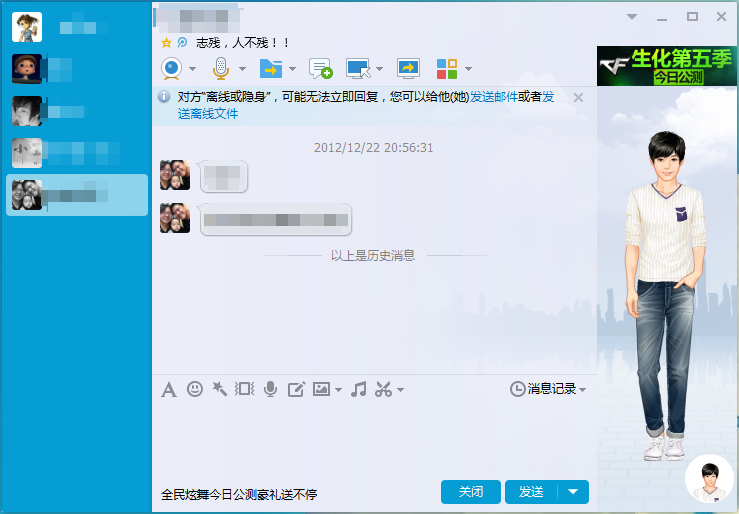The width and height of the screenshot is (739, 514).
Task: Click the yellow star level icon
Action: point(166,43)
